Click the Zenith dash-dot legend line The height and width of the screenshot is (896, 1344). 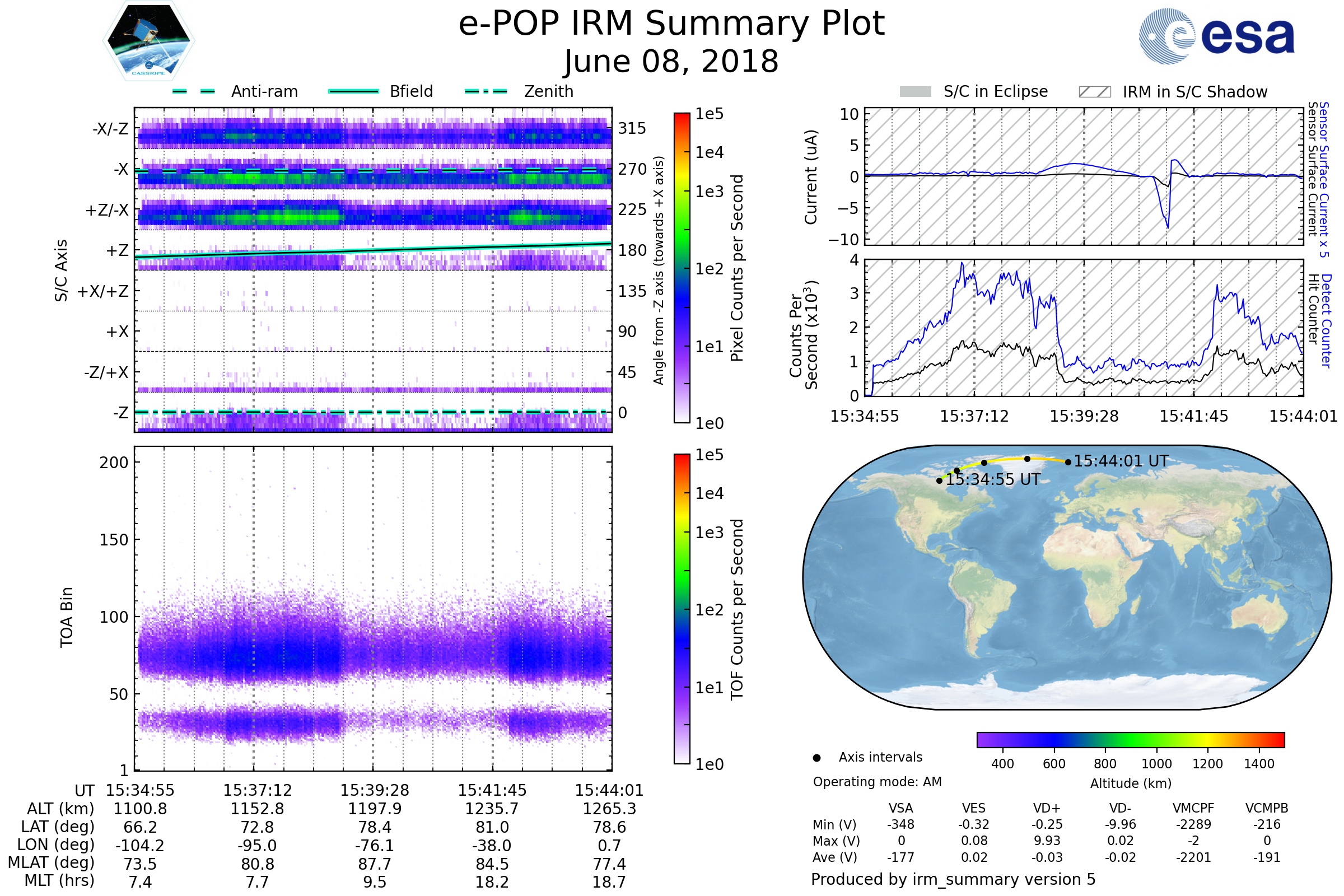point(486,91)
